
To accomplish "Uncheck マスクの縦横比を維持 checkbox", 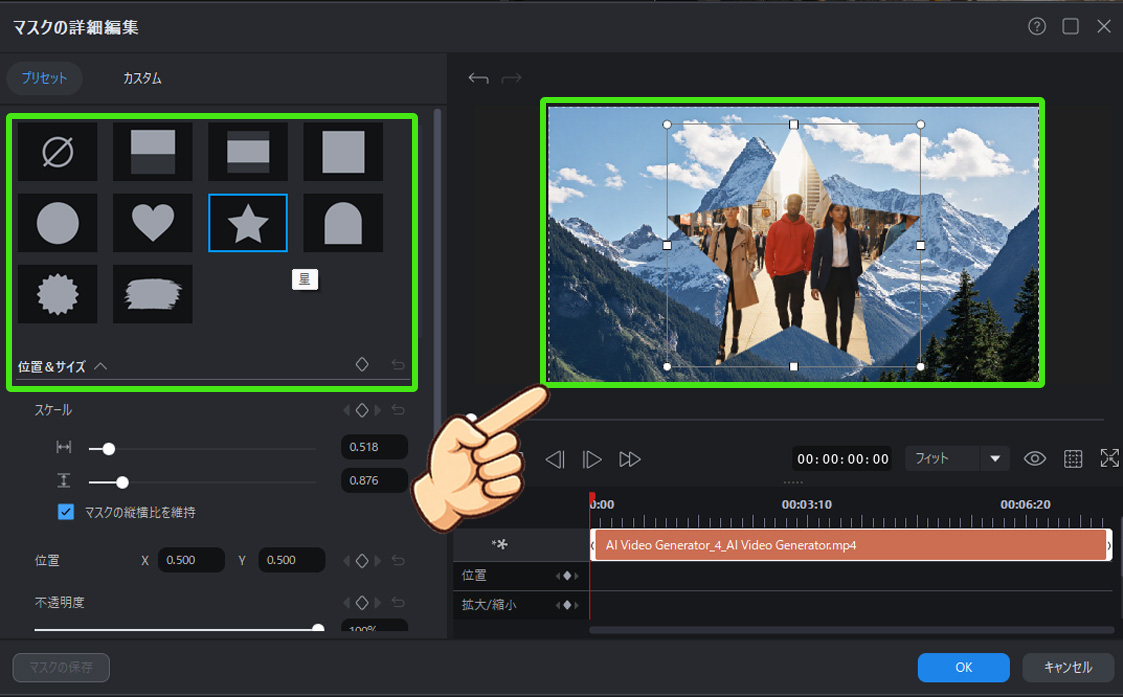I will tap(66, 512).
